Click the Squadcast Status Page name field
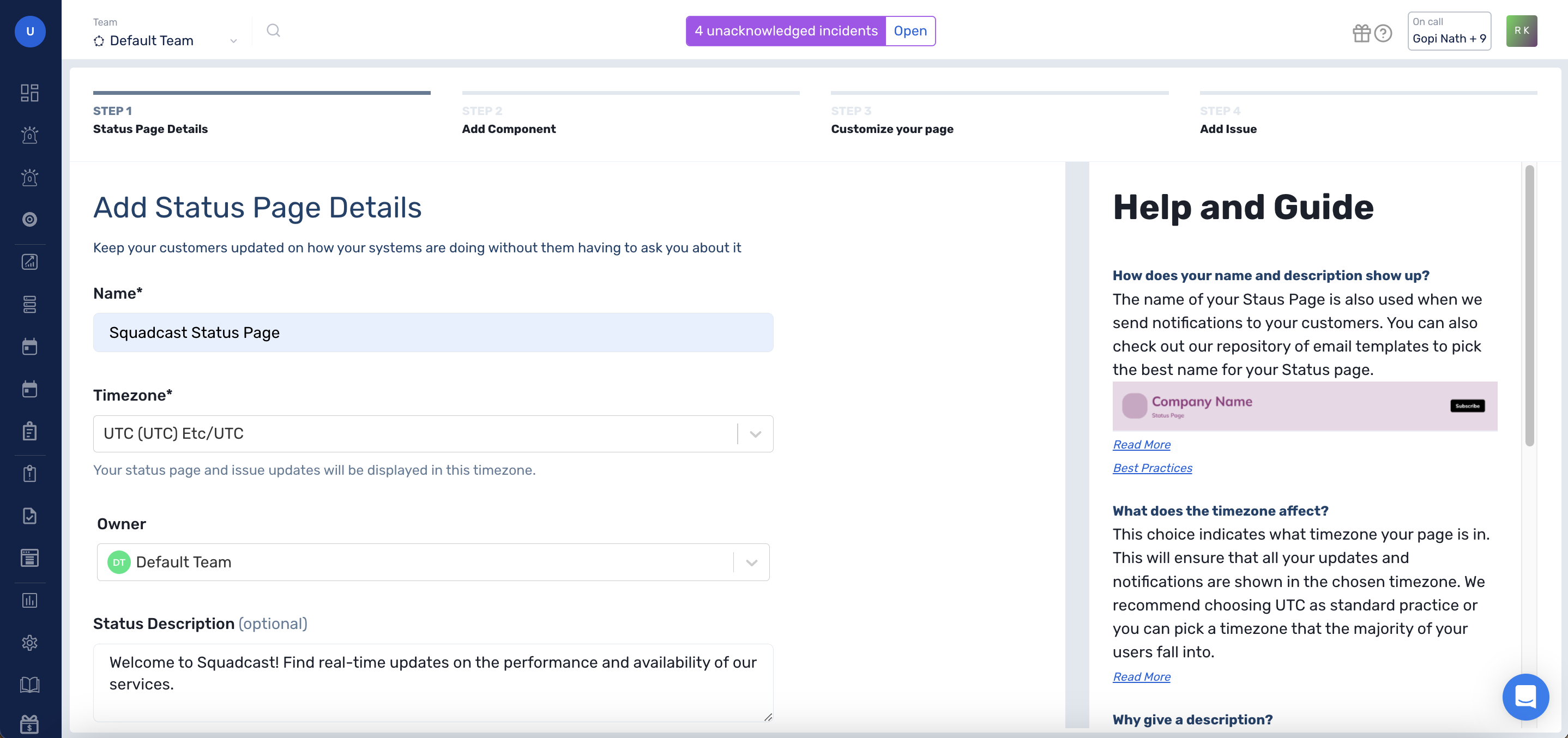The width and height of the screenshot is (1568, 738). pos(433,332)
